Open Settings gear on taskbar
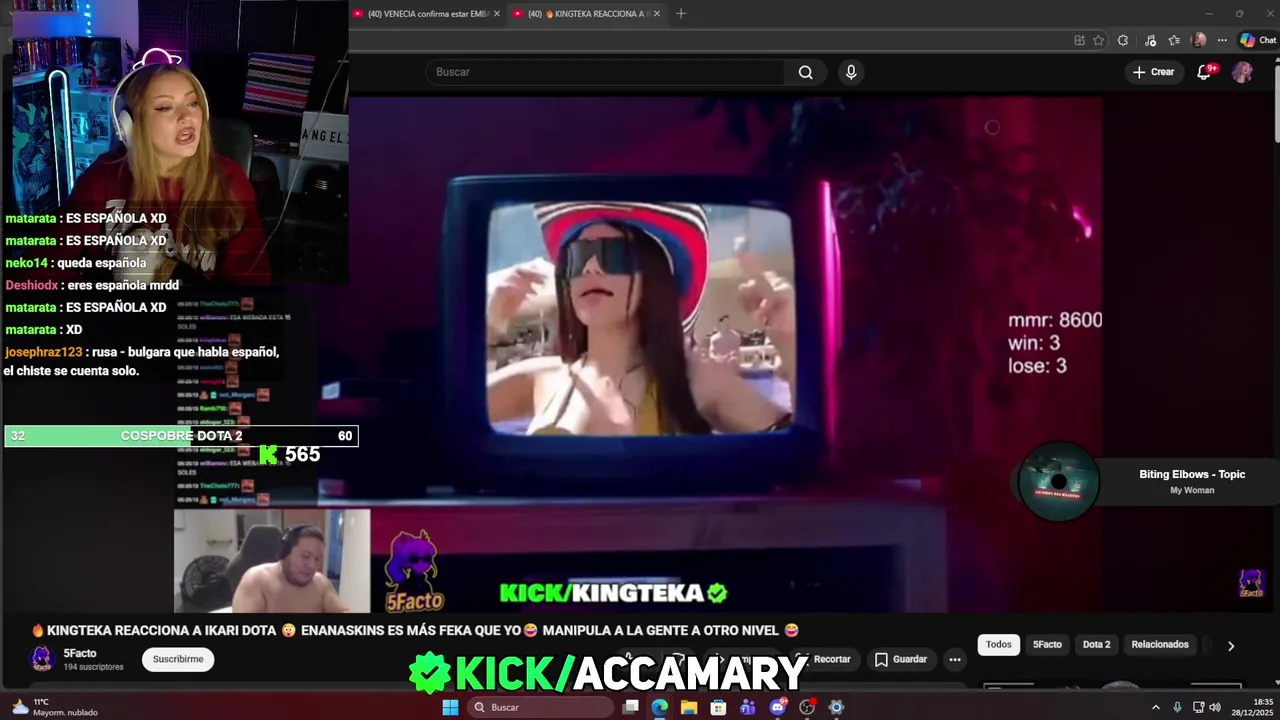Screen dimensions: 1280x720 836,707
